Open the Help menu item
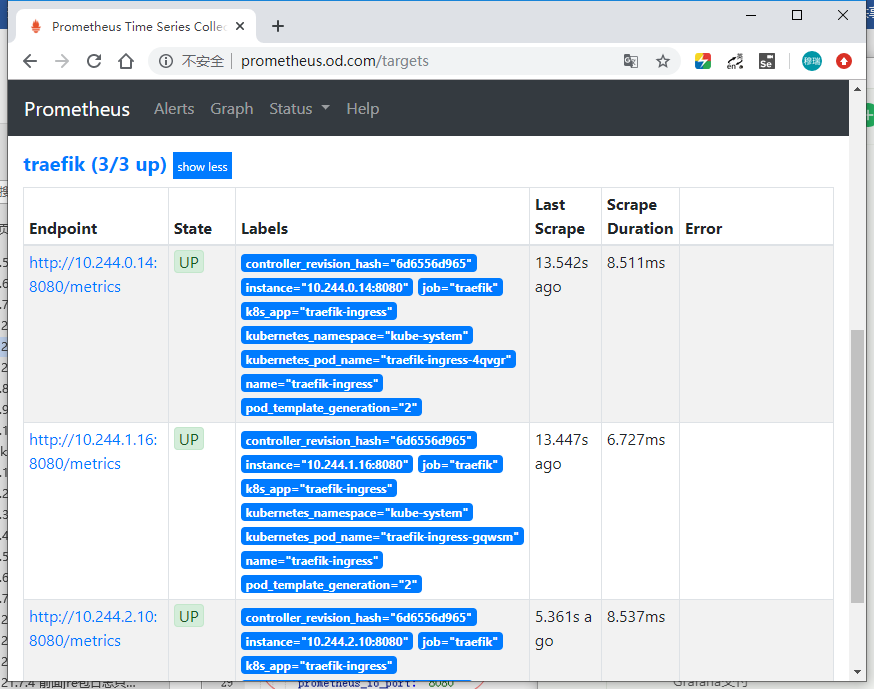 (362, 109)
